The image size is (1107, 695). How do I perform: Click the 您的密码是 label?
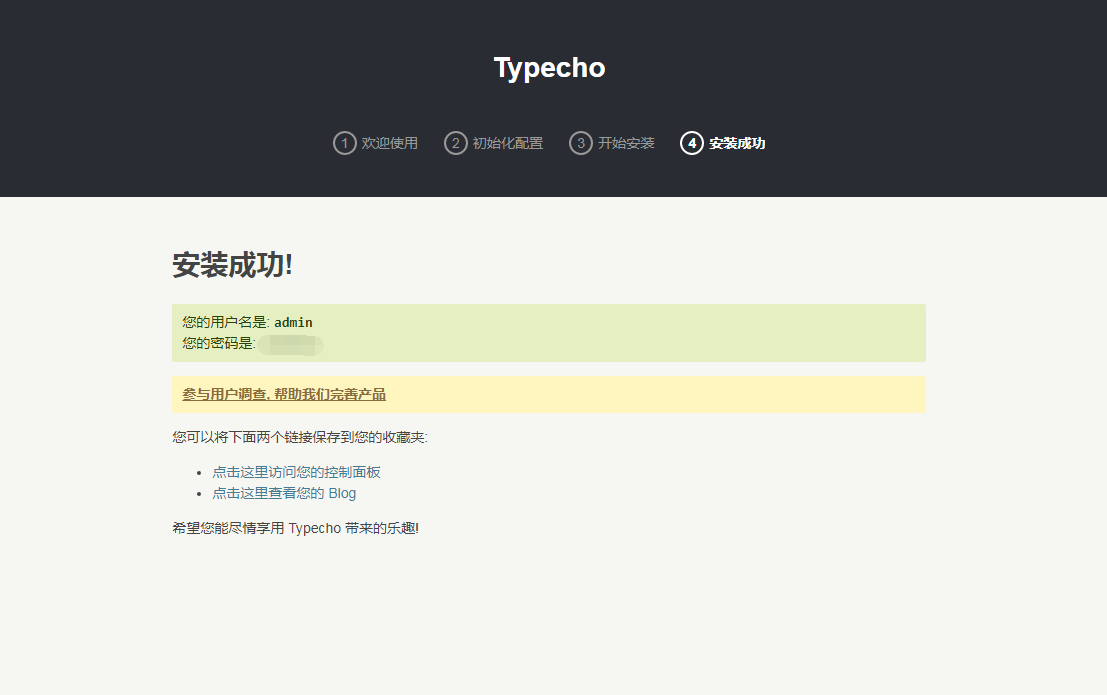[x=219, y=343]
